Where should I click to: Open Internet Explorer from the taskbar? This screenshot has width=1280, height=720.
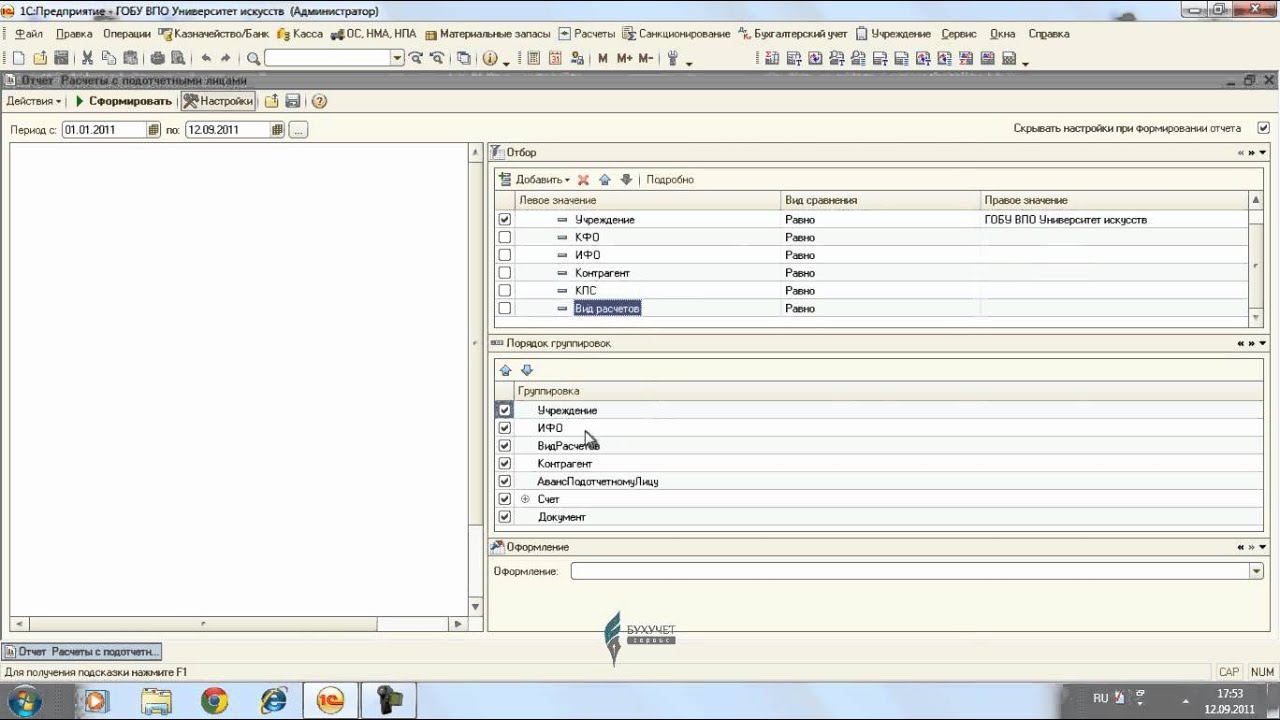[273, 701]
